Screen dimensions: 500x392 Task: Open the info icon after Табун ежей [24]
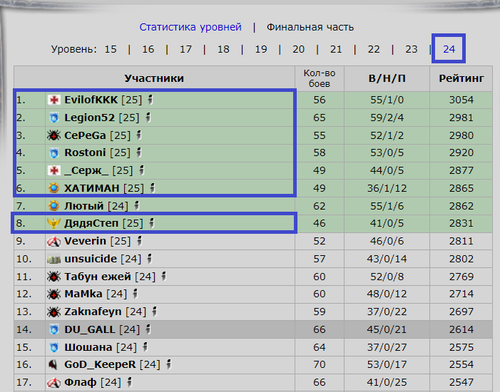[x=164, y=276]
